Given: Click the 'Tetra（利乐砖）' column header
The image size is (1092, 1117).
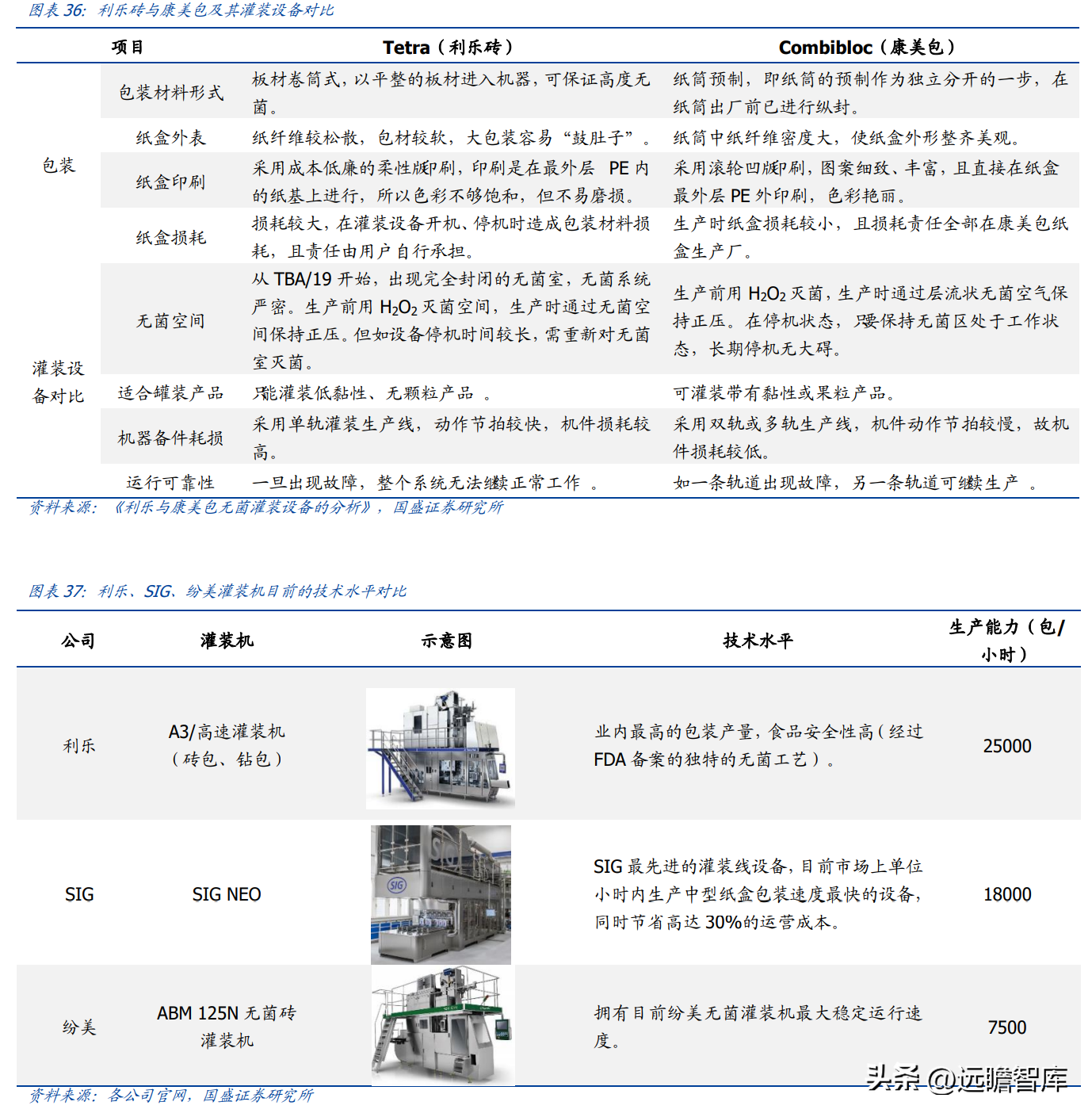Looking at the screenshot, I should [448, 48].
